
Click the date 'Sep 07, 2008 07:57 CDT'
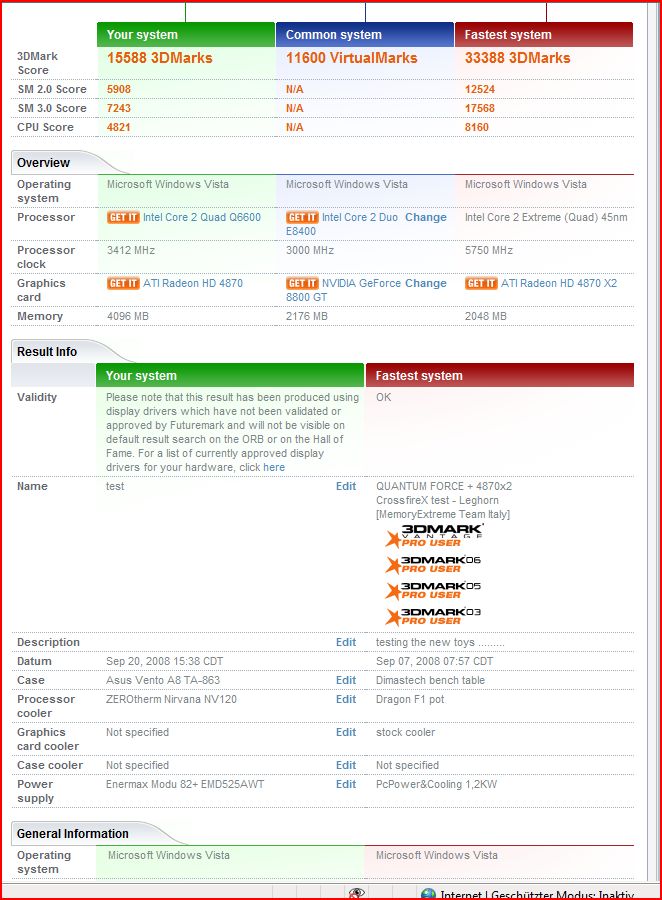coord(435,661)
